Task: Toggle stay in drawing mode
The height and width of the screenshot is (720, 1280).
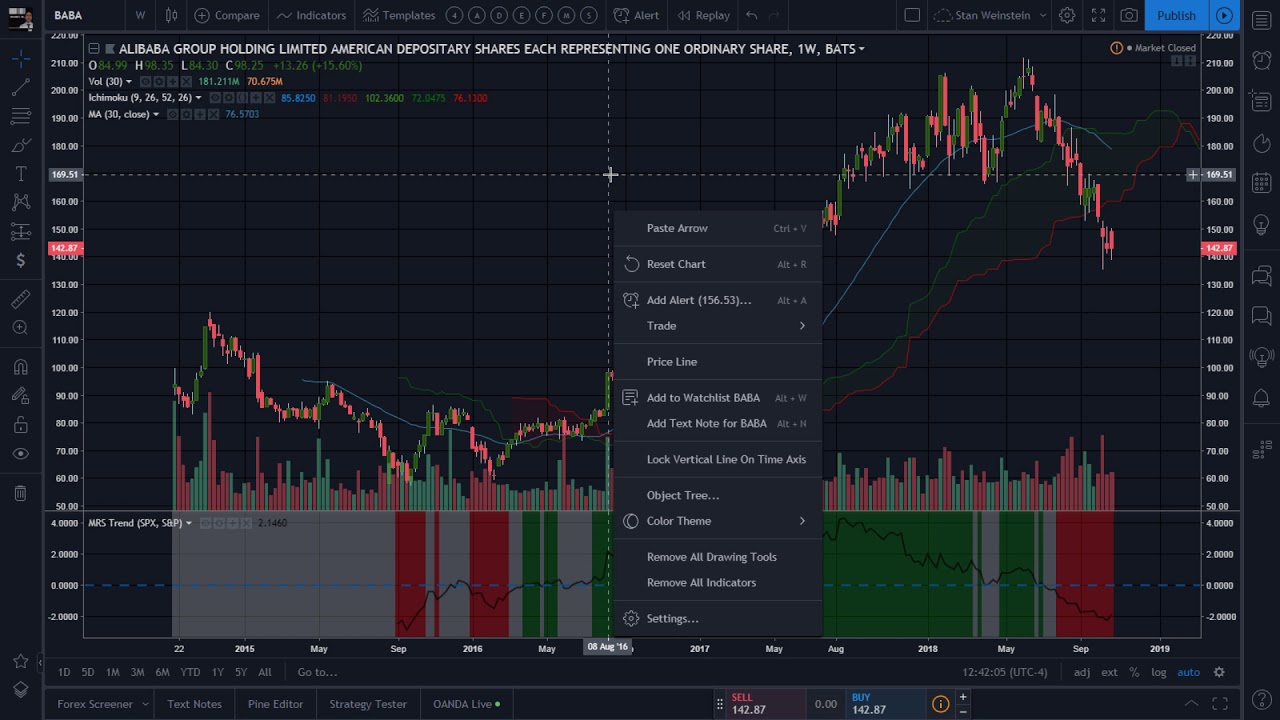Action: tap(20, 395)
